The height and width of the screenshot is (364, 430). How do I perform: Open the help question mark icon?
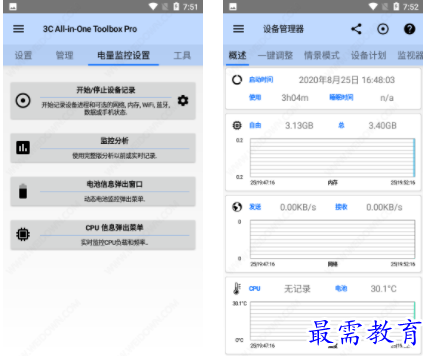coord(409,29)
